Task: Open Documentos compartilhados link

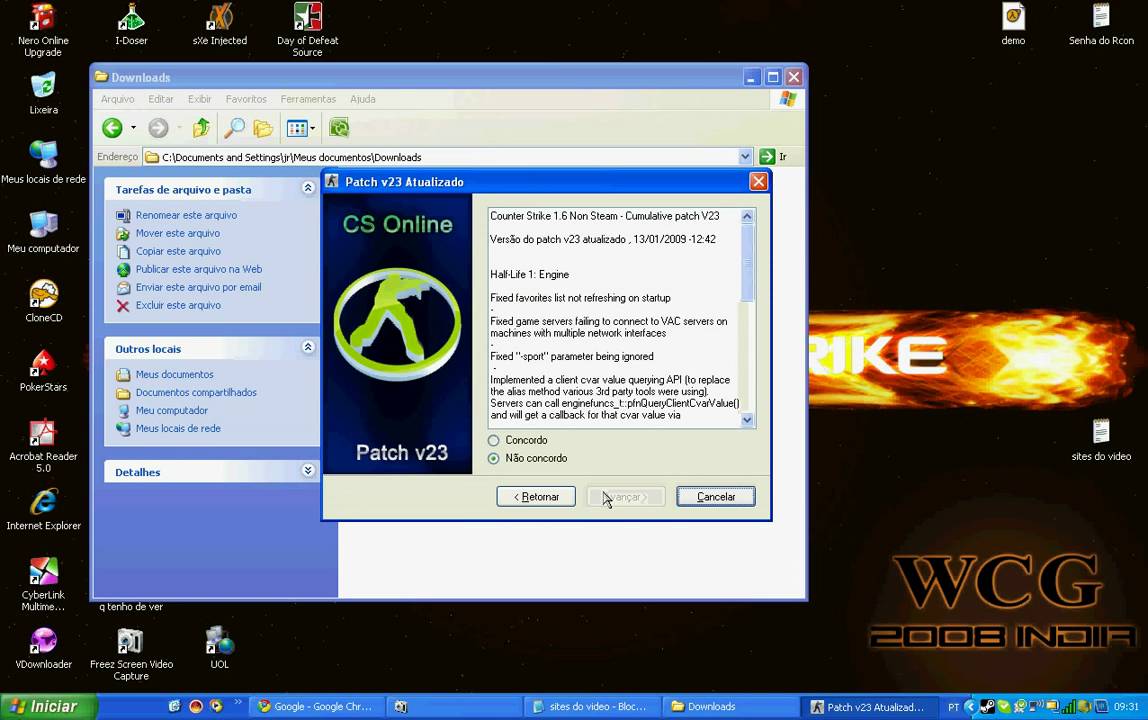Action: pyautogui.click(x=196, y=393)
